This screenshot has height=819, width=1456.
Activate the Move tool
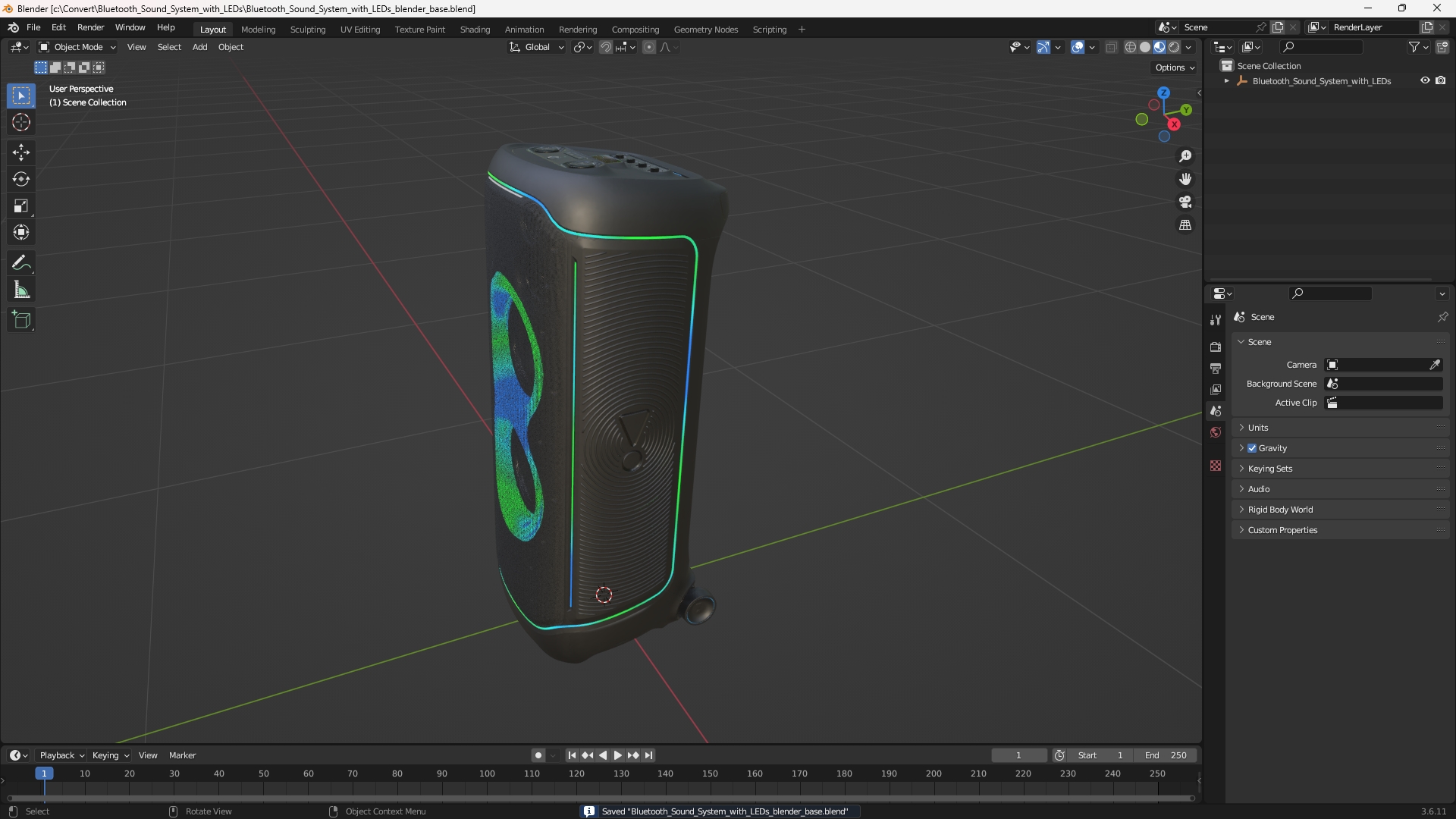pyautogui.click(x=21, y=152)
